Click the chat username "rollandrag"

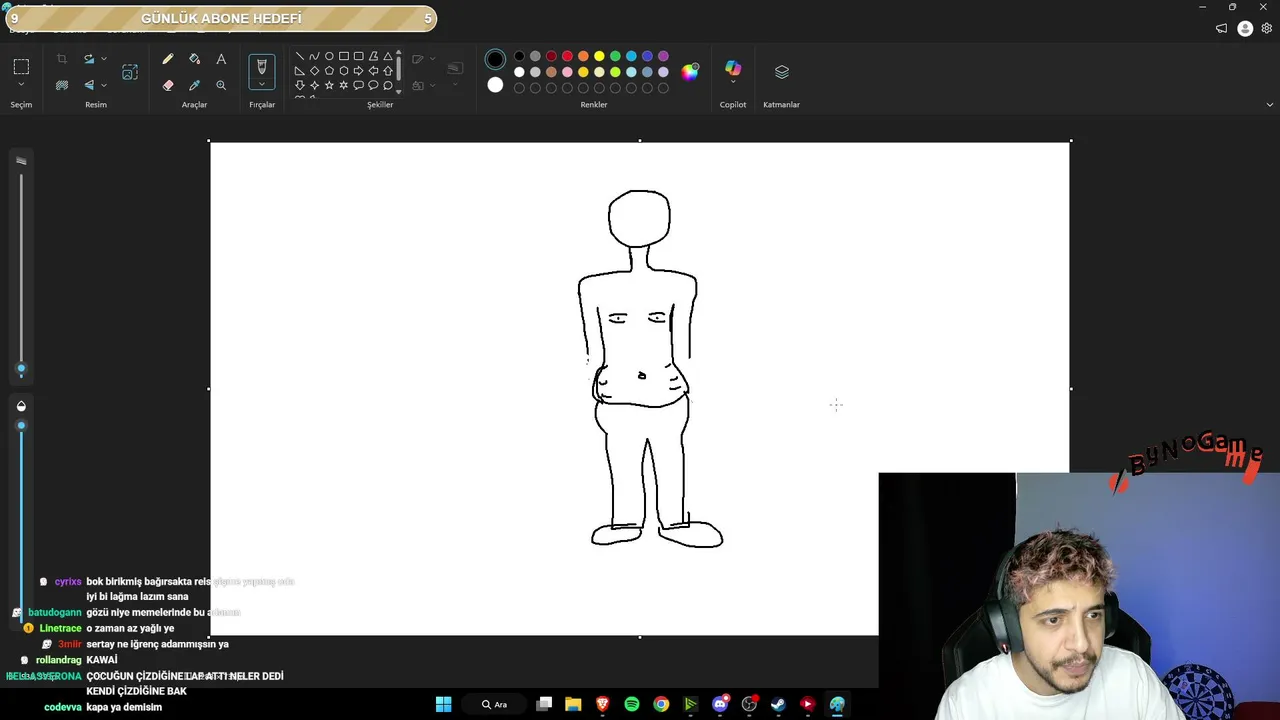tap(59, 660)
